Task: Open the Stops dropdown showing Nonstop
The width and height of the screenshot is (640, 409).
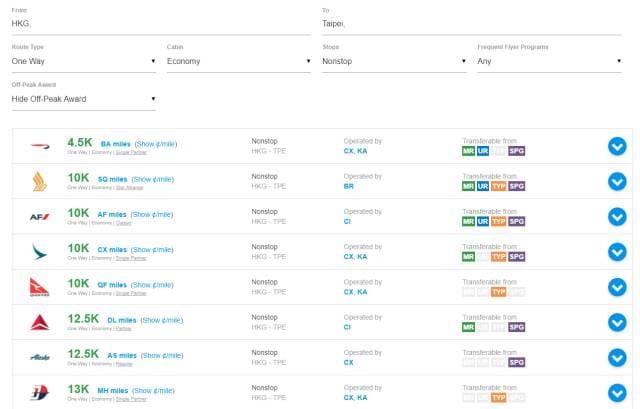Action: 395,61
